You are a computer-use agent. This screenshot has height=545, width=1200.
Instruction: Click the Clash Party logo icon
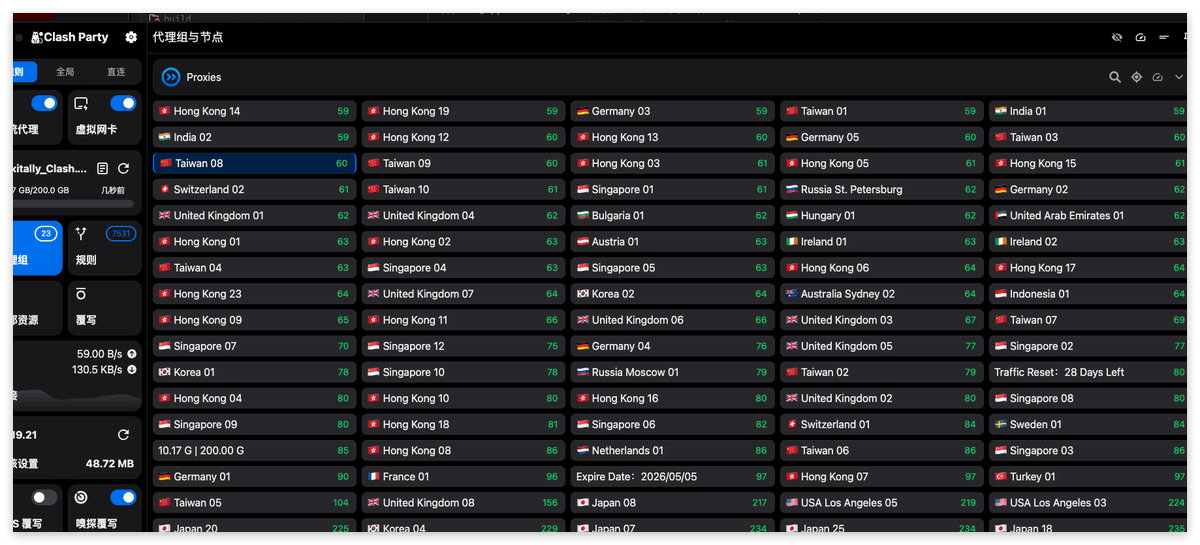tap(37, 37)
